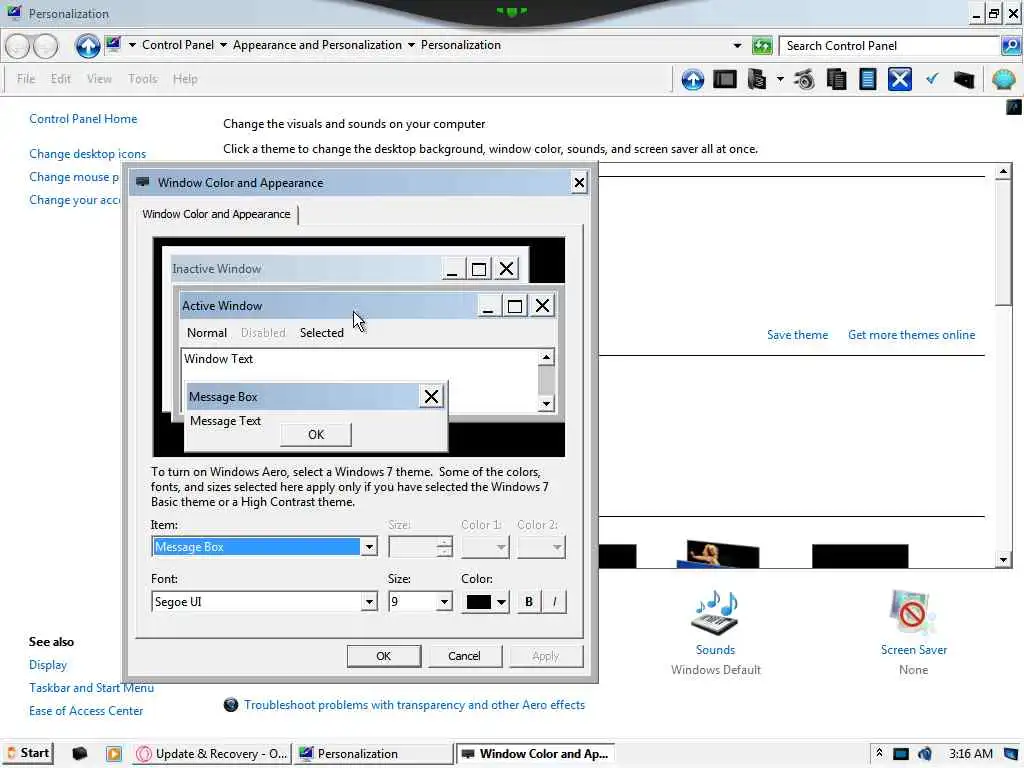Click the Screen Saver icon
This screenshot has width=1024, height=768.
[x=912, y=613]
